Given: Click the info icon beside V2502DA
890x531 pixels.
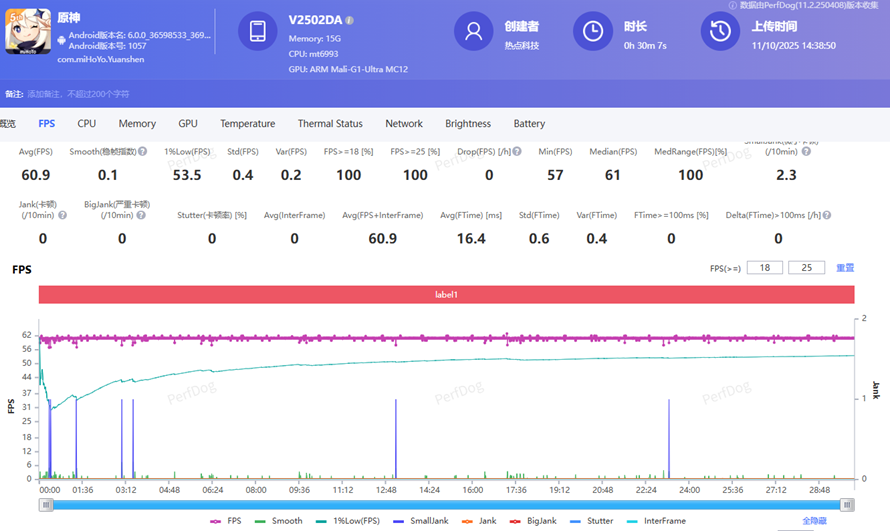Looking at the screenshot, I should (x=350, y=20).
